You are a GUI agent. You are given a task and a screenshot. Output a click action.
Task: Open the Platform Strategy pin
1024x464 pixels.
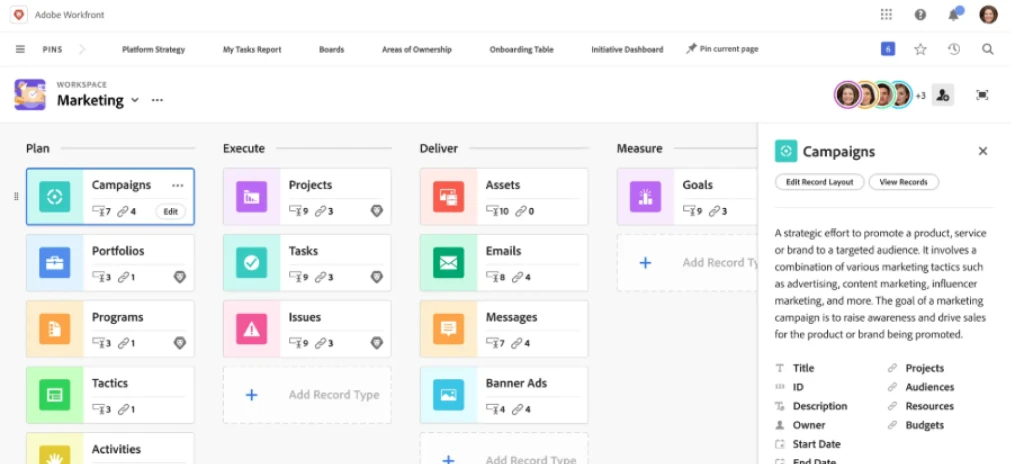click(x=153, y=49)
